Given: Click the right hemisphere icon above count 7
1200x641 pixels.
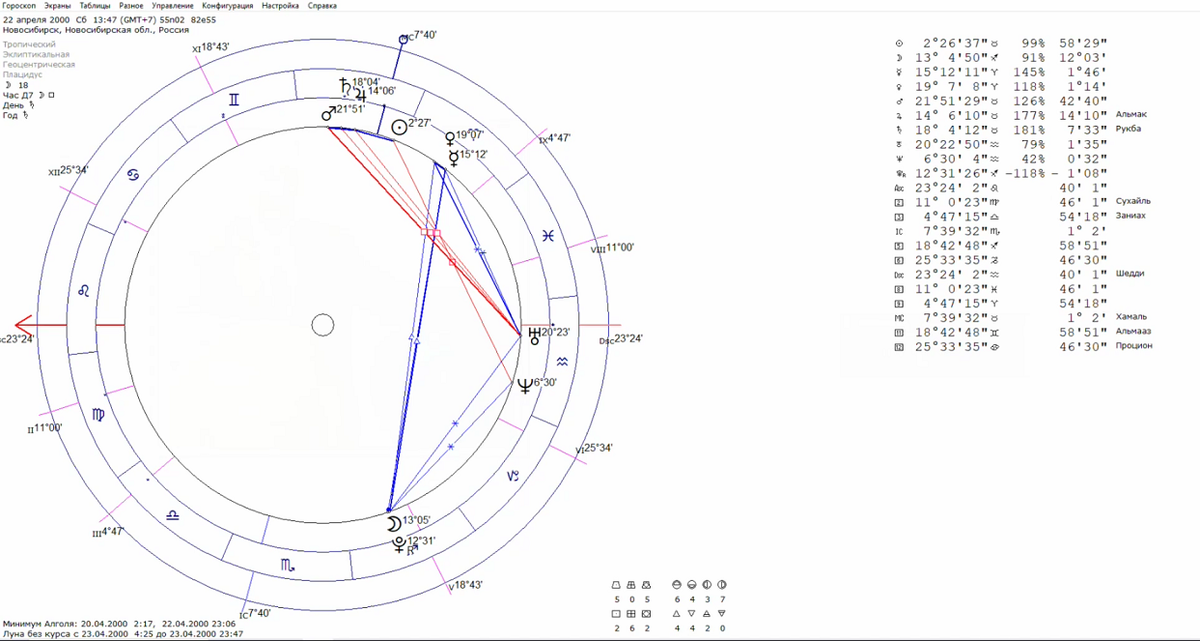Looking at the screenshot, I should (721, 584).
